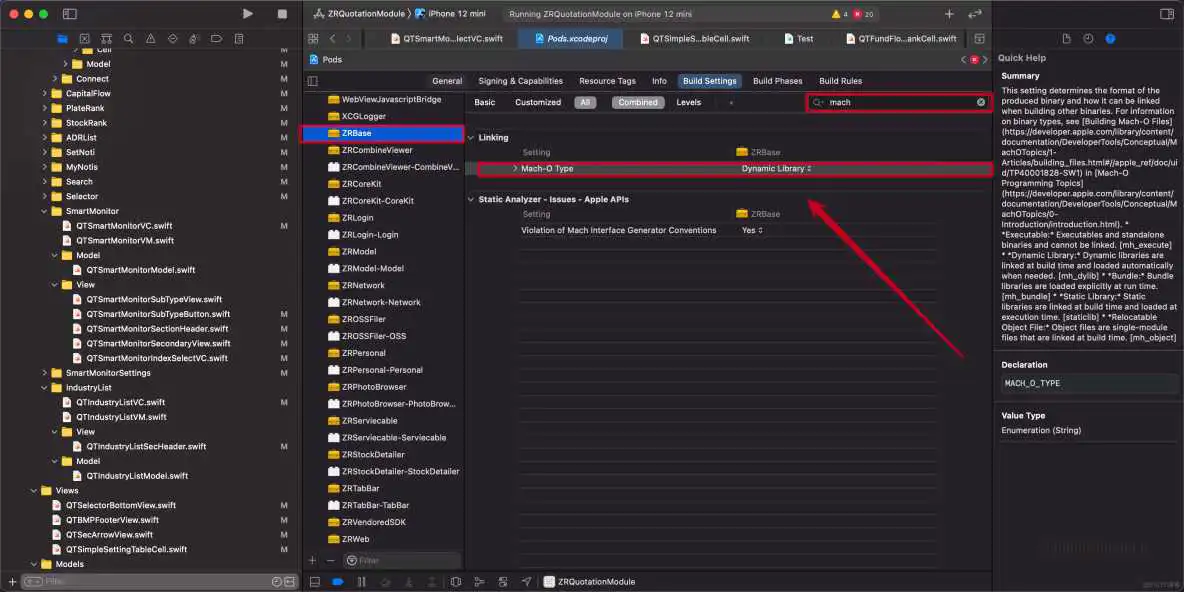Viewport: 1184px width, 592px height.
Task: Remove the target with the minus button
Action: (330, 560)
